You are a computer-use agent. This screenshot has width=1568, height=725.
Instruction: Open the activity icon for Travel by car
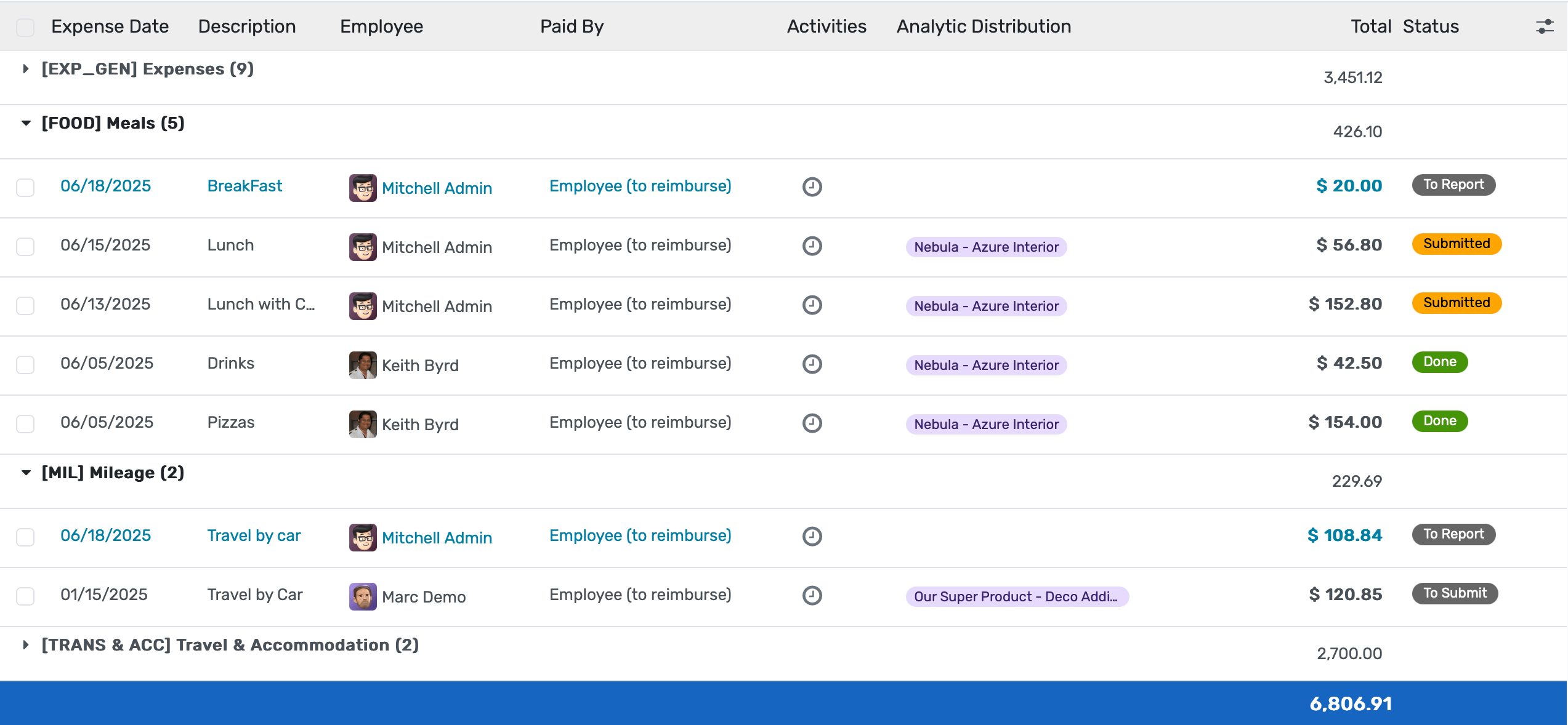812,536
